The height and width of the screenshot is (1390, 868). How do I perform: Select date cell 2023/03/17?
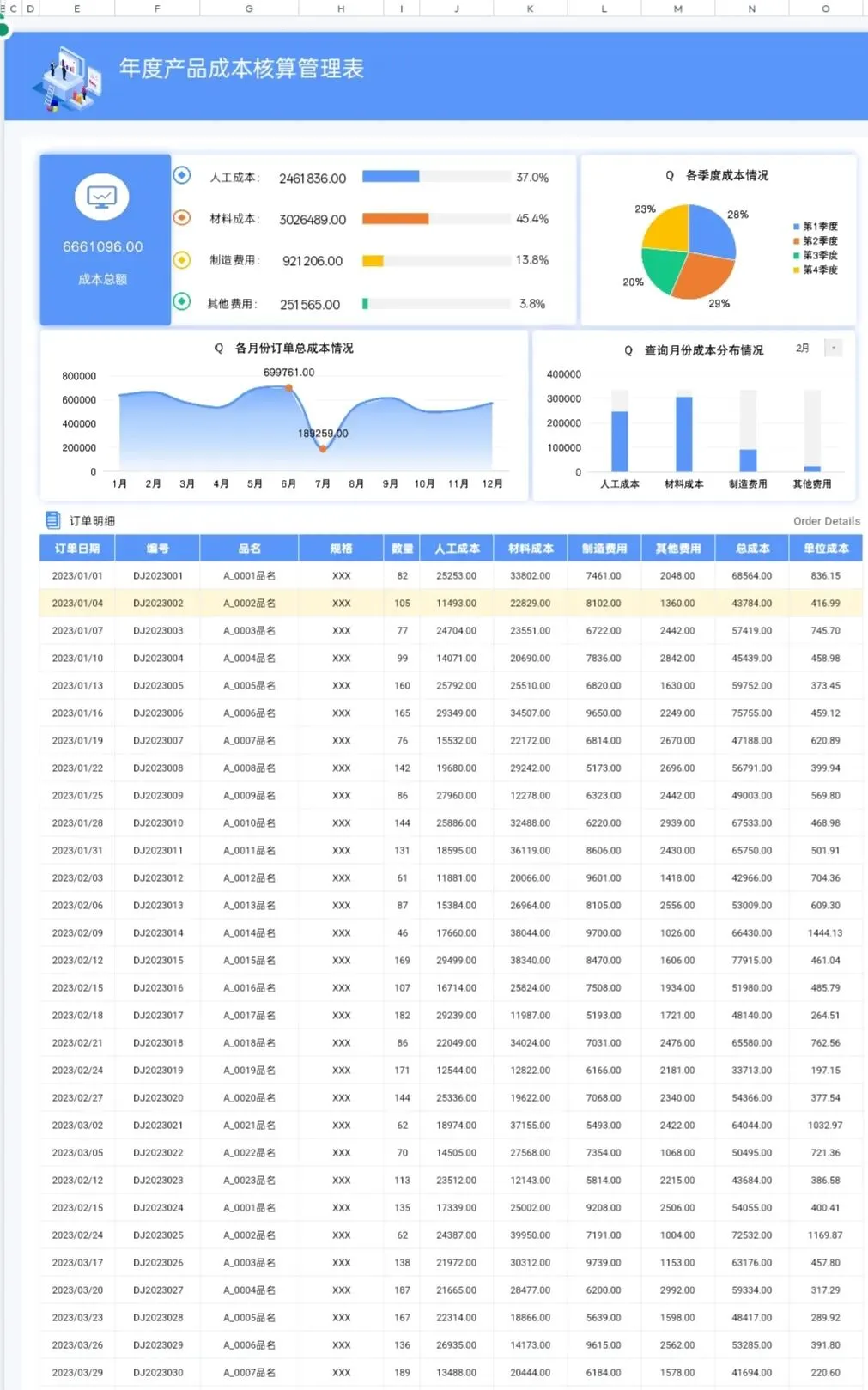click(77, 1263)
